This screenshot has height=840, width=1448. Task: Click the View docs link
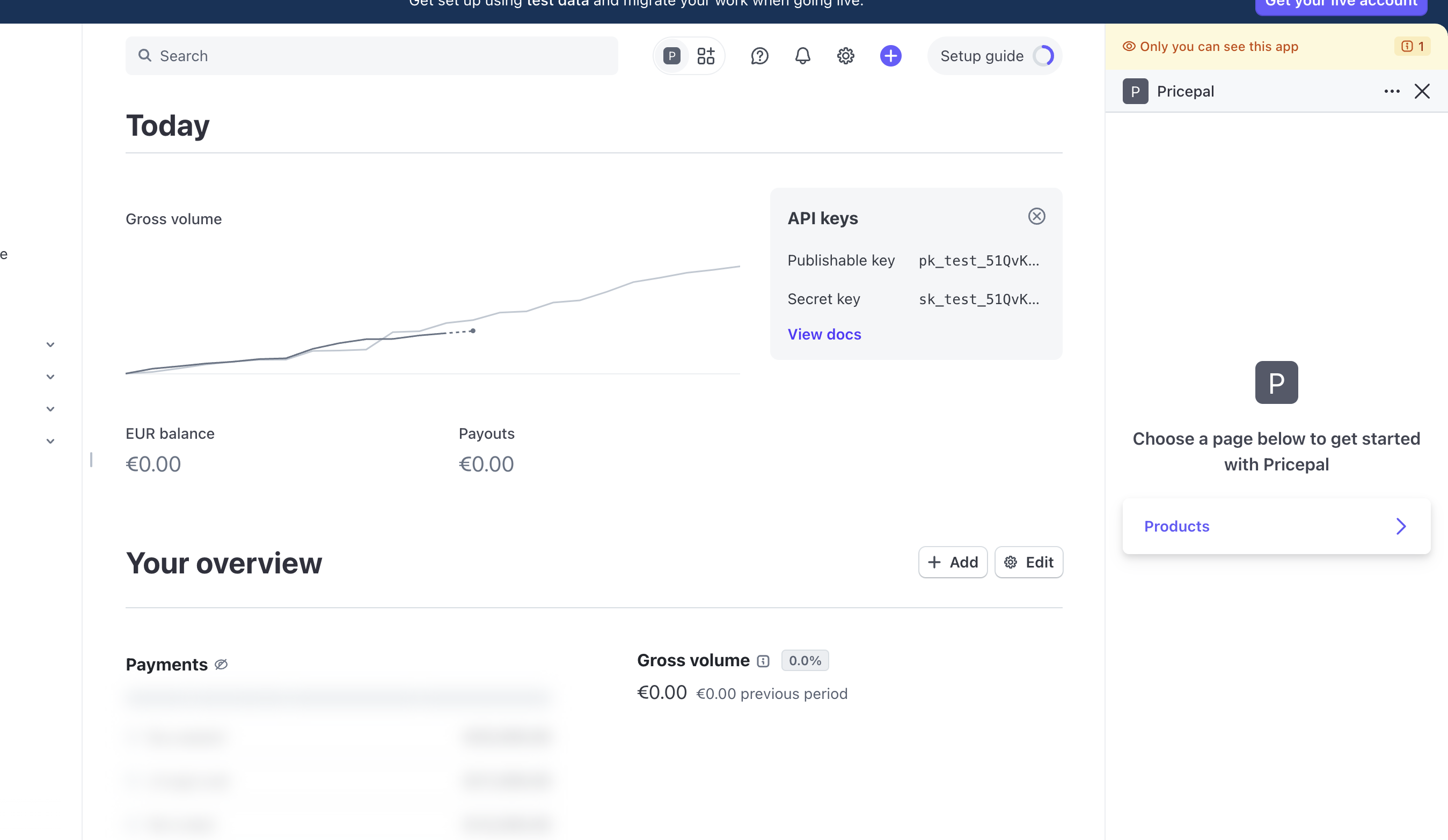[x=824, y=334]
